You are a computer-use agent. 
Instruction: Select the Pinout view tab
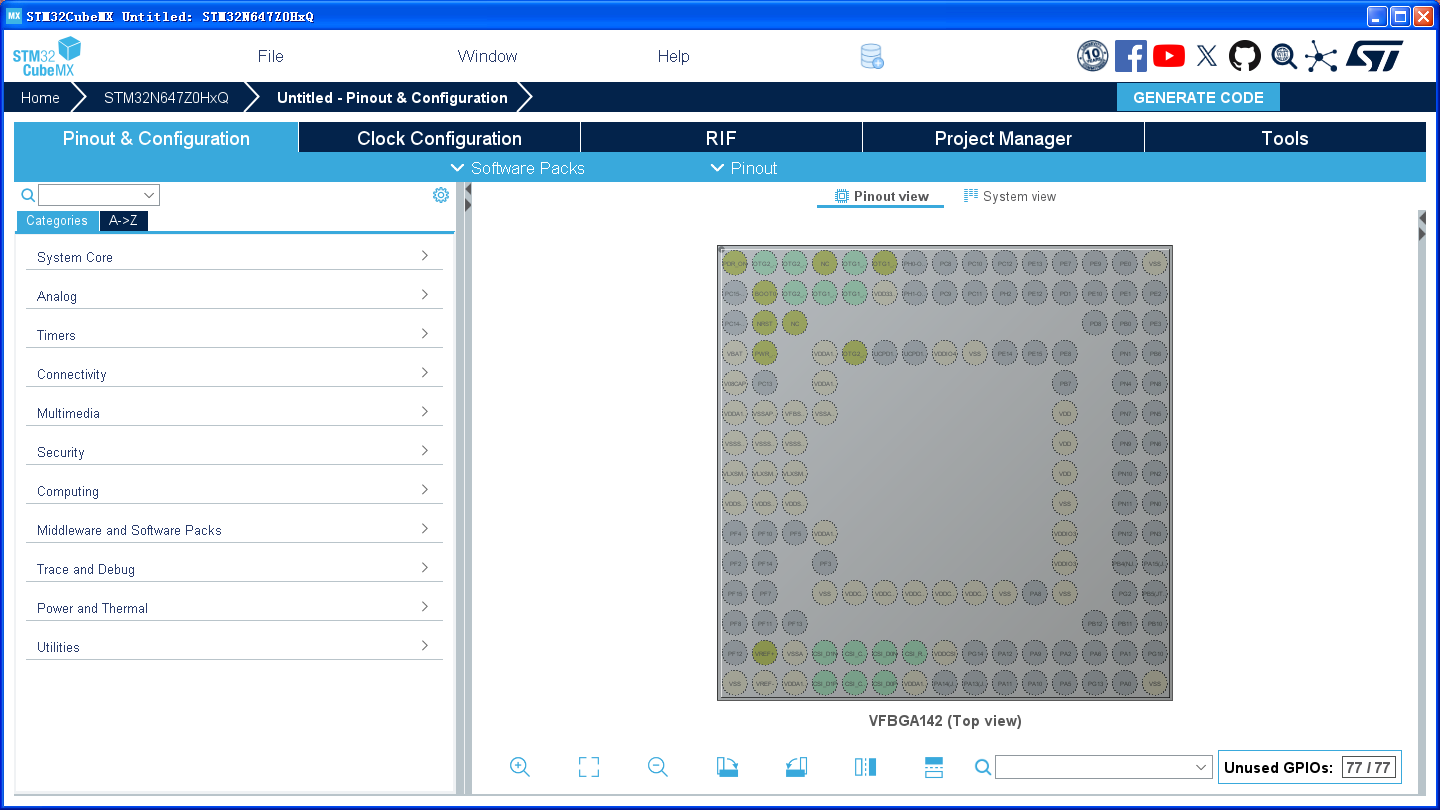click(x=881, y=196)
